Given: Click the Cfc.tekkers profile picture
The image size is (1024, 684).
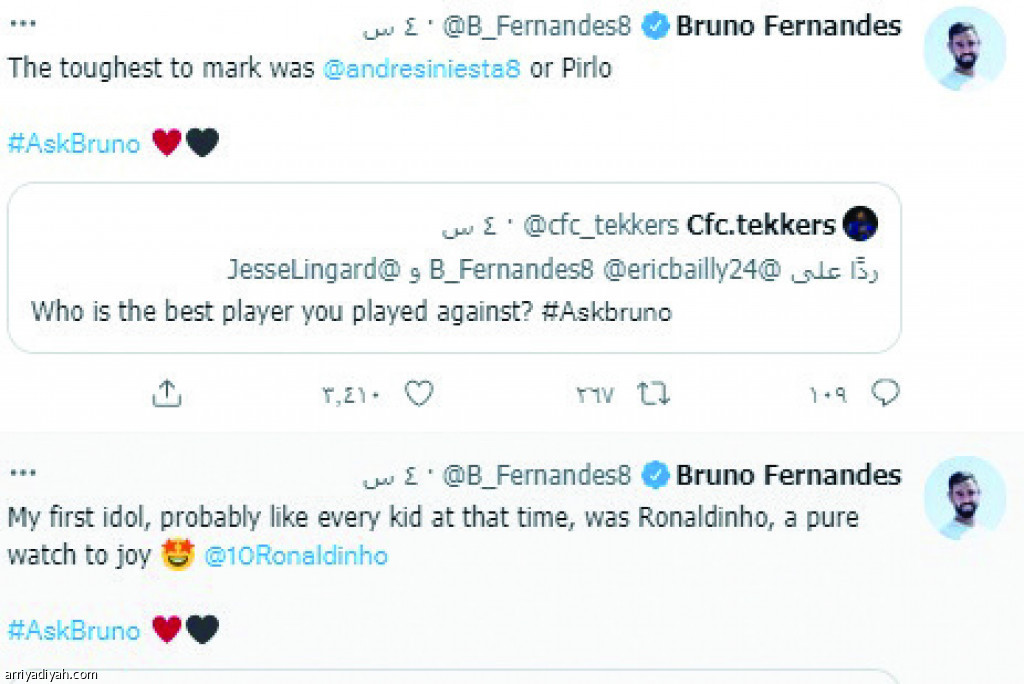Looking at the screenshot, I should coord(860,224).
